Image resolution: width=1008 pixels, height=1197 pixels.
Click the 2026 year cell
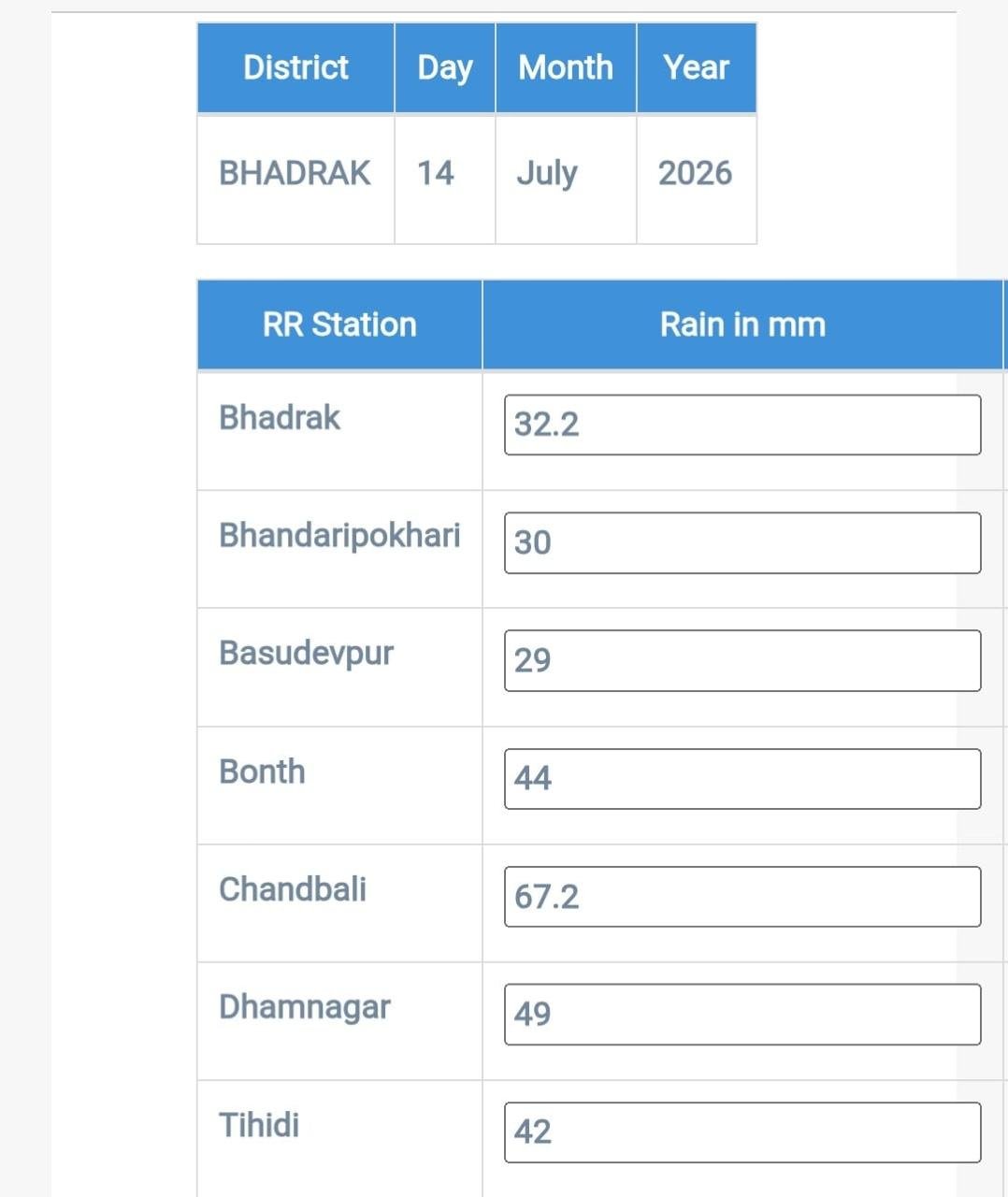click(695, 173)
